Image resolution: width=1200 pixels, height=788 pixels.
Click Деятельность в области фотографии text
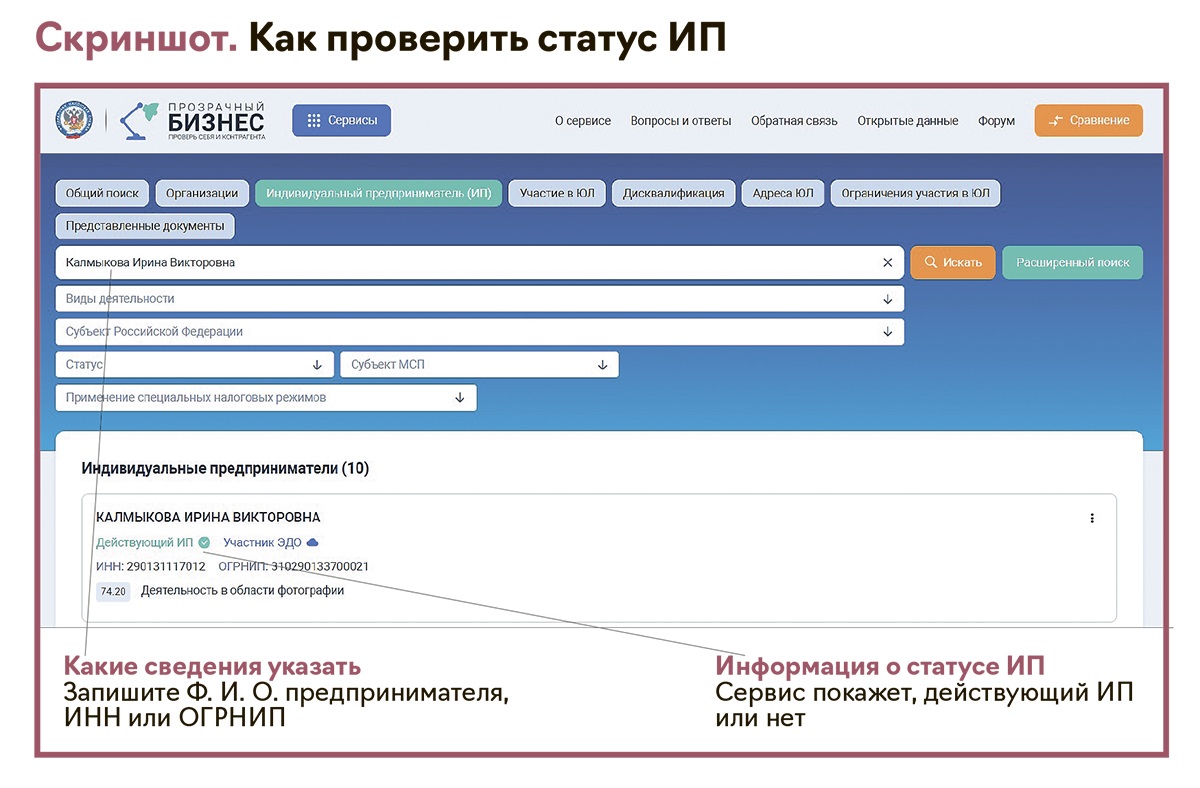click(x=242, y=591)
